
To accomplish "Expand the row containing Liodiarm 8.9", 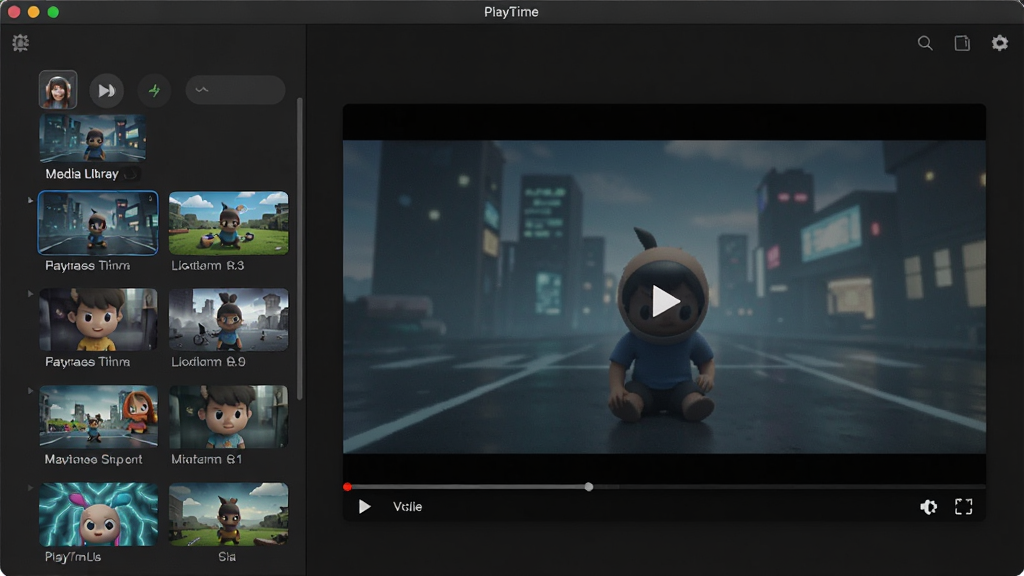I will click(30, 294).
